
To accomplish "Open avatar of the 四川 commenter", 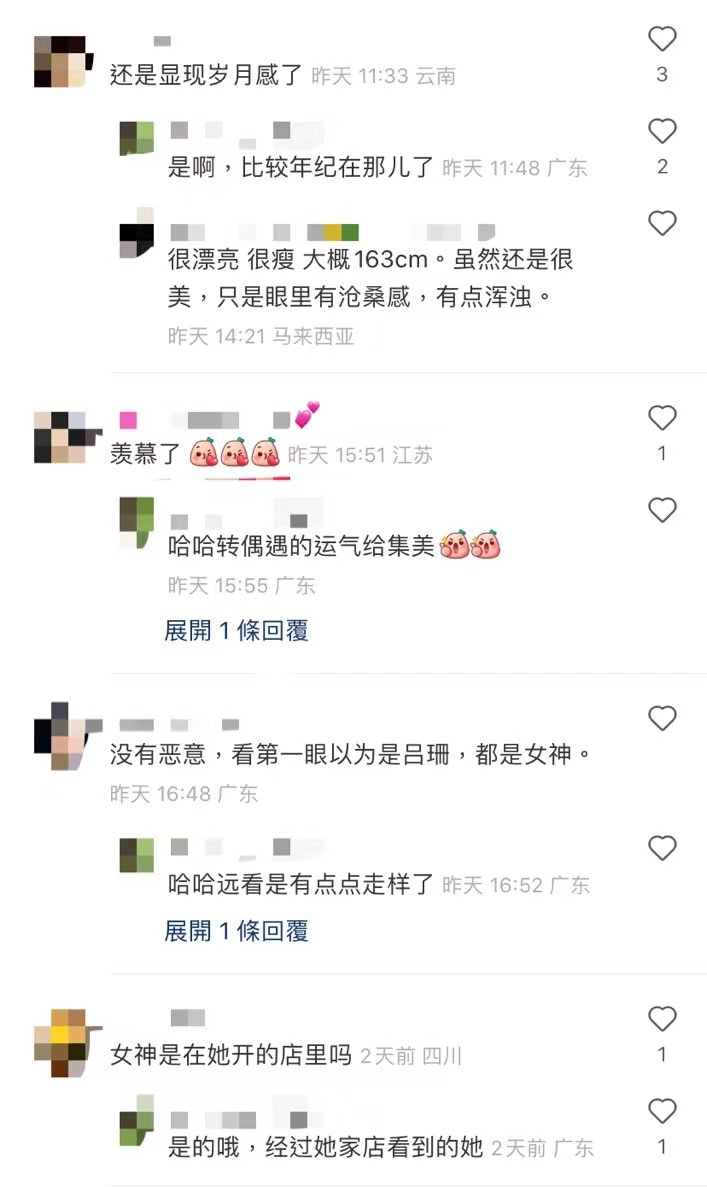I will 67,1042.
